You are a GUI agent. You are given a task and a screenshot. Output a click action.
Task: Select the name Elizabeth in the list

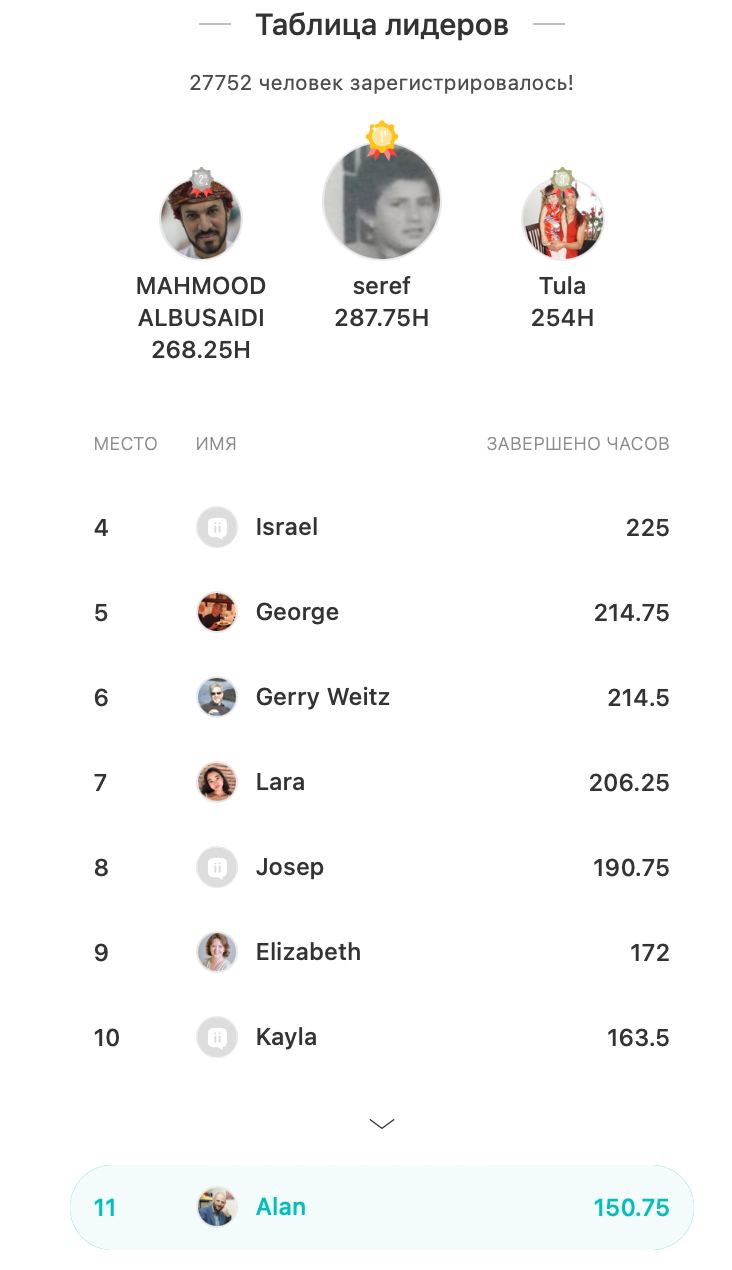tap(308, 952)
